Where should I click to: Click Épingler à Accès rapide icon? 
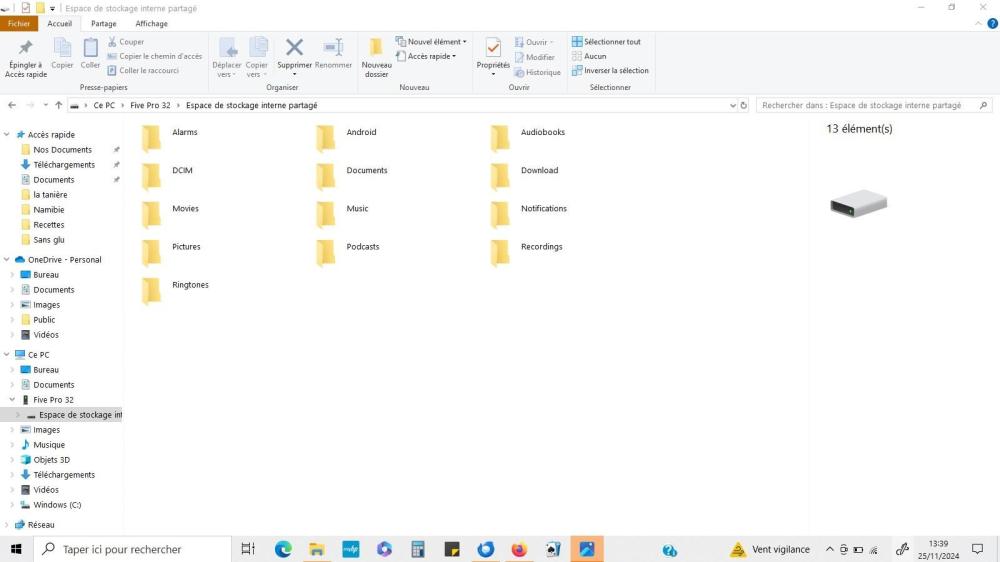click(x=26, y=48)
